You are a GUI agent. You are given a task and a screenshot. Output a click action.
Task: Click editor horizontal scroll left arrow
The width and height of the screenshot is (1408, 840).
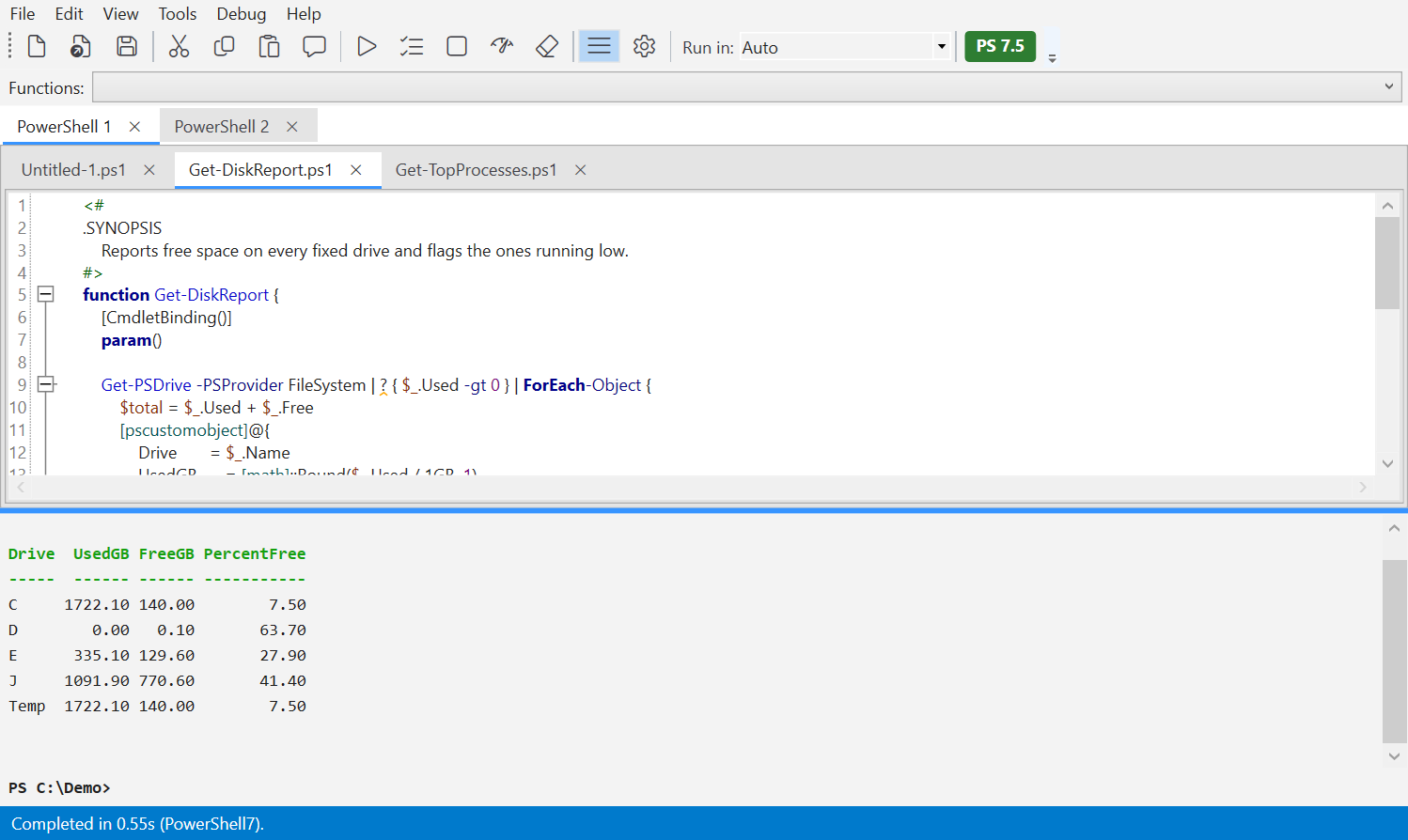click(x=21, y=487)
